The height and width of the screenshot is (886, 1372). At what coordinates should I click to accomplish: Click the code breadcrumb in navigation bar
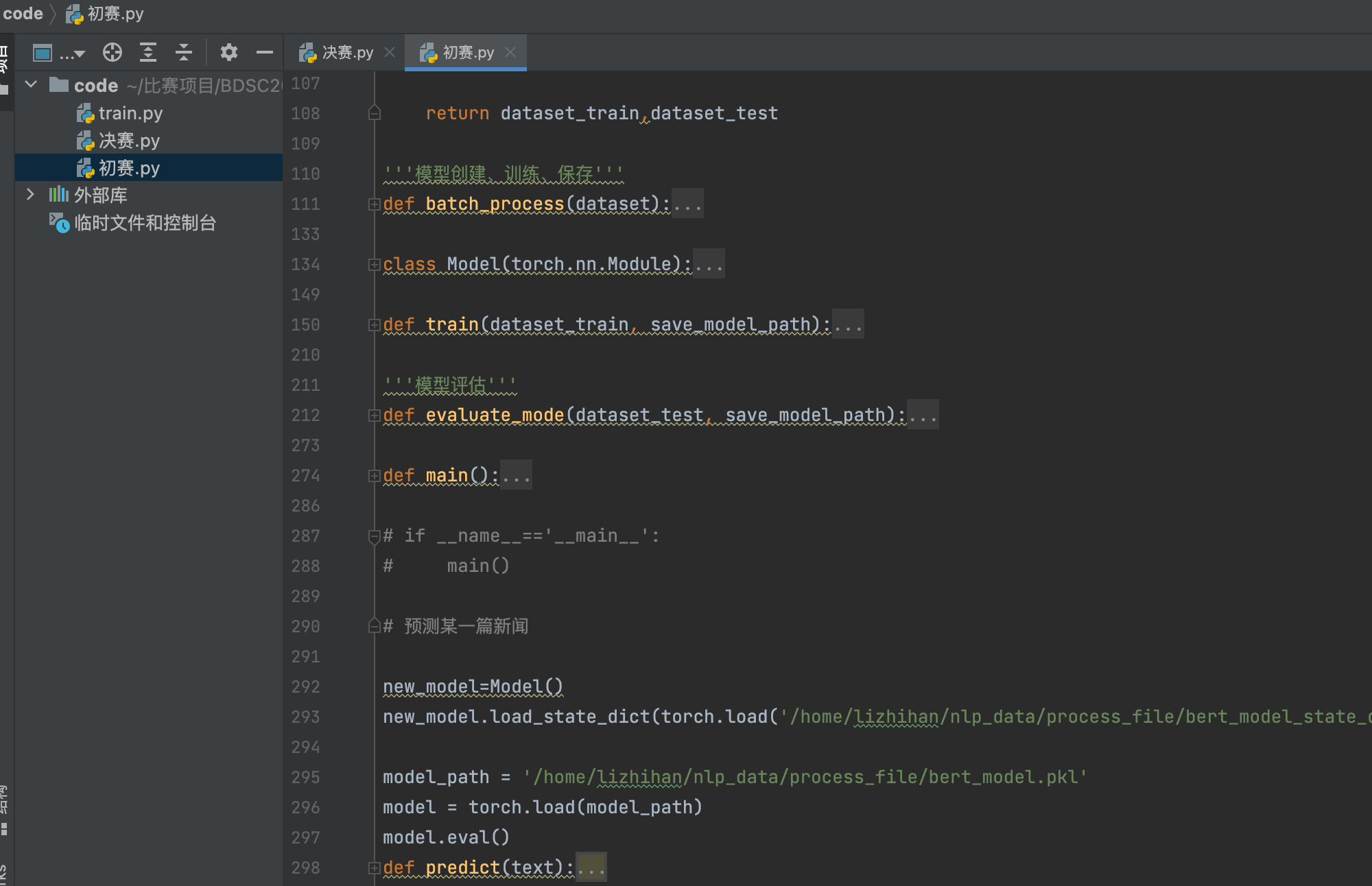coord(23,14)
